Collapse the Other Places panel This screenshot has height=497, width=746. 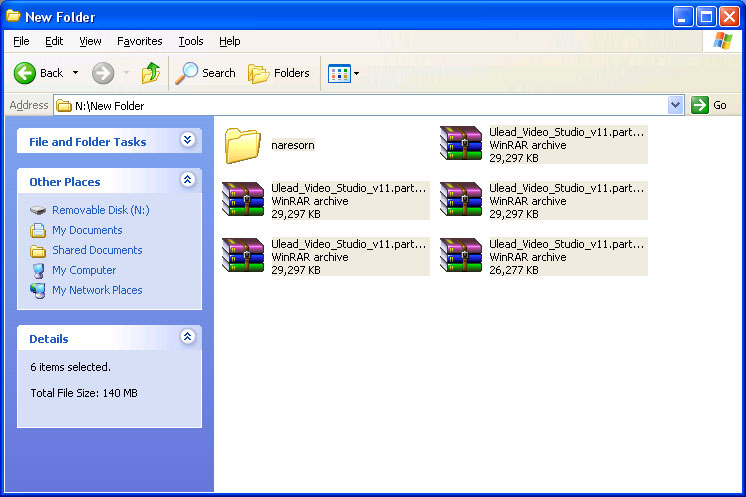pos(187,180)
